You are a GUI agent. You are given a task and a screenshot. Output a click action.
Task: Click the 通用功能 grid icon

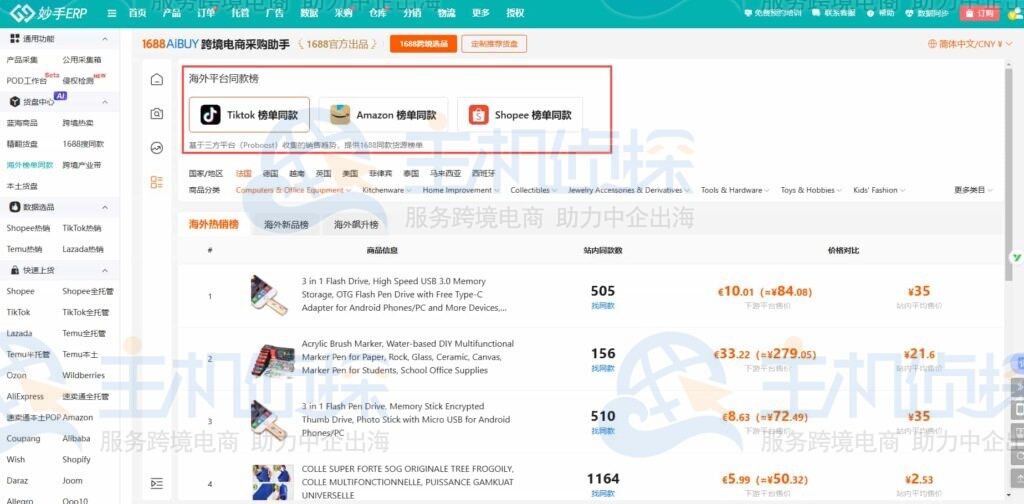coord(15,39)
